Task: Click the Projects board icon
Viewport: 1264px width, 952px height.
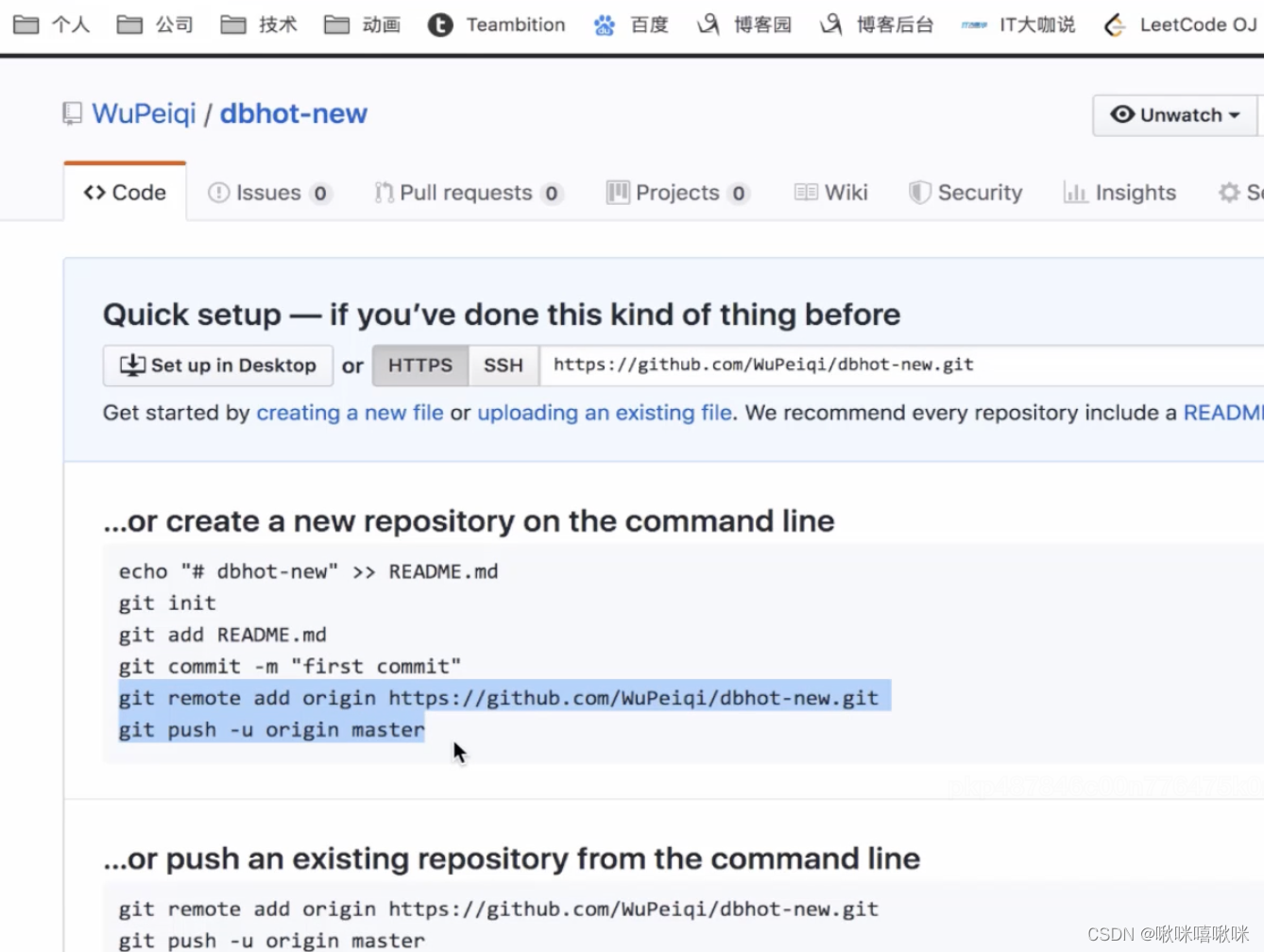Action: coord(618,193)
